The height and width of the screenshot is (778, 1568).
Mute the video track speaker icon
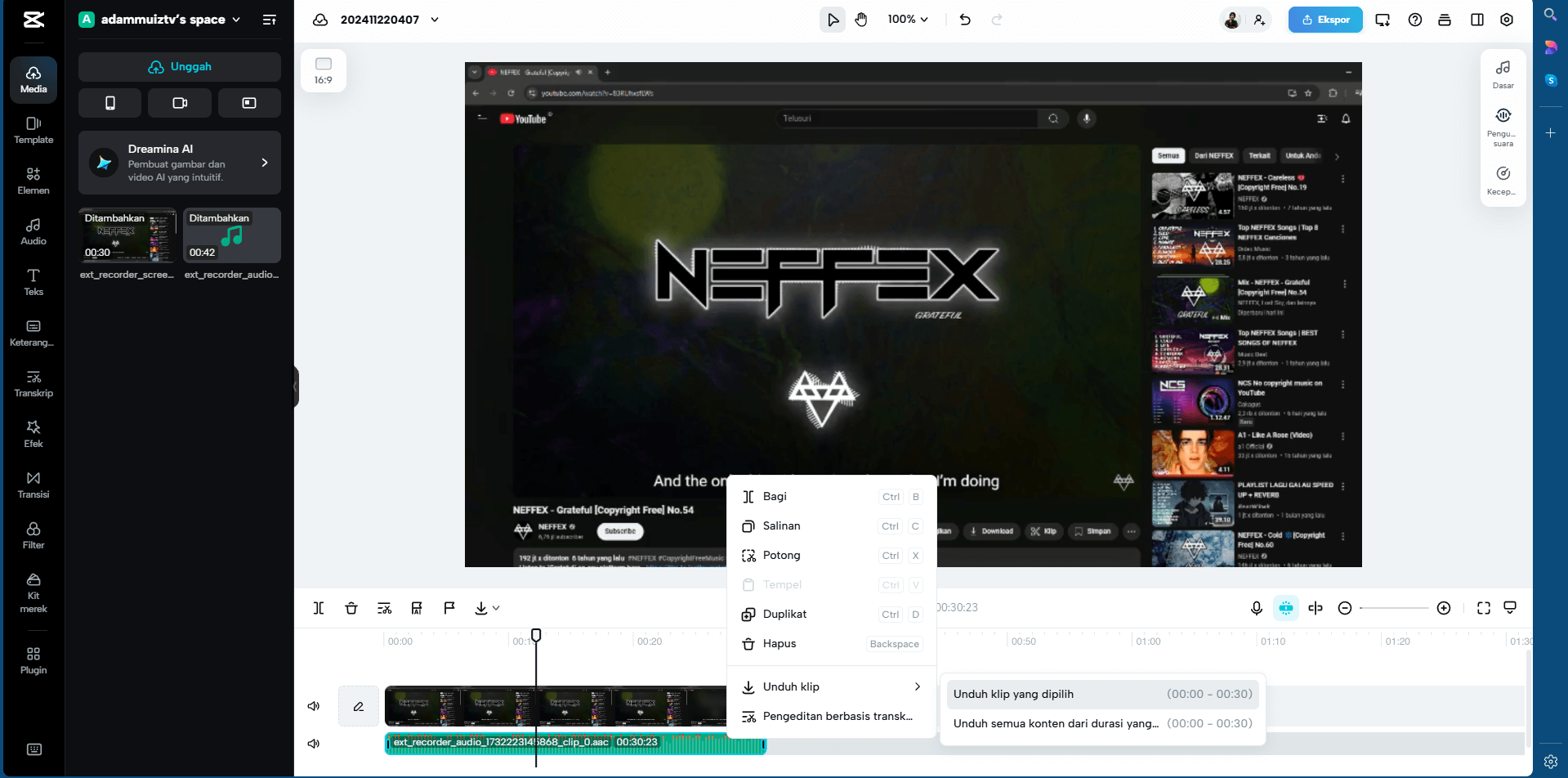click(314, 706)
